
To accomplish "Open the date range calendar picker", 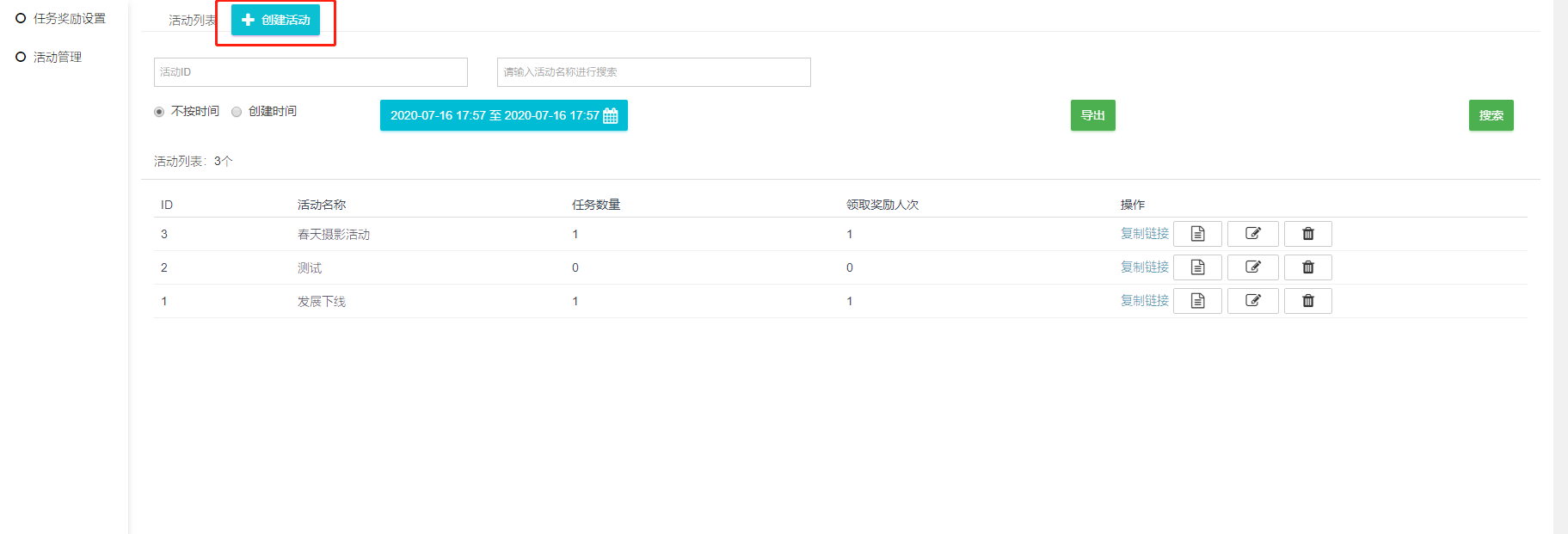I will click(x=504, y=115).
